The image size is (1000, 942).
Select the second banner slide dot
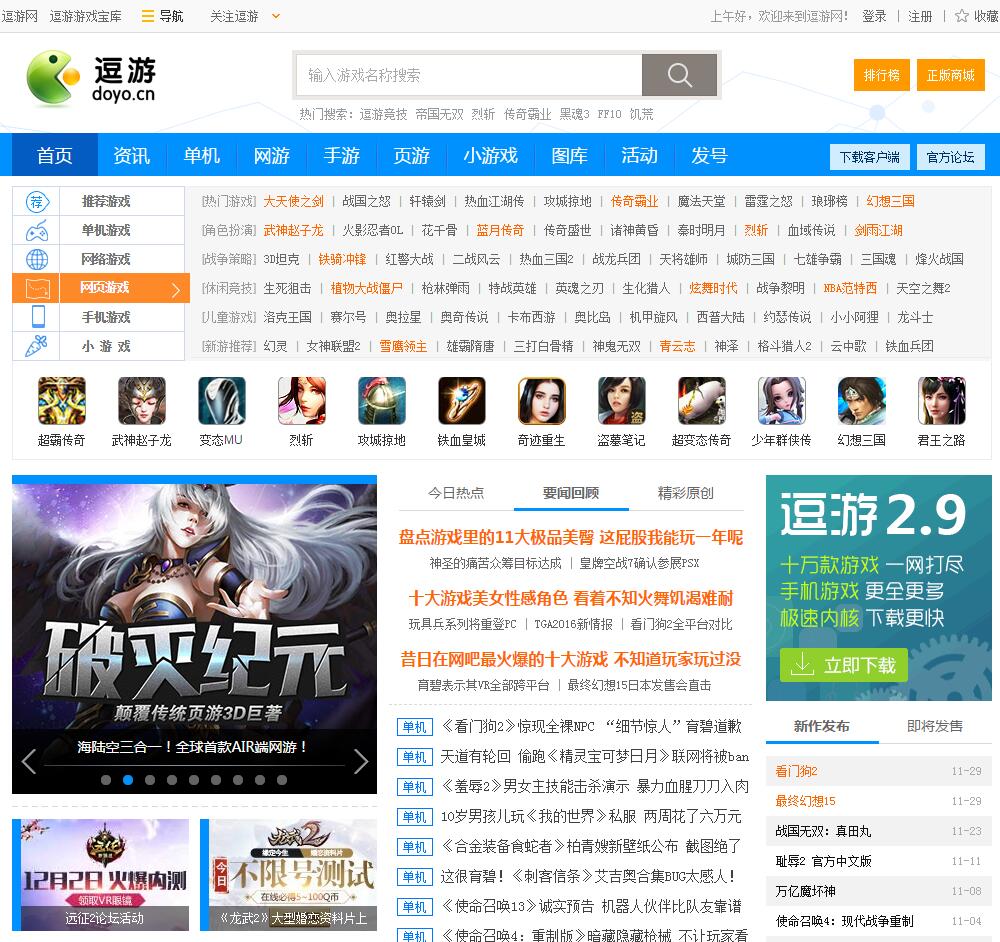point(128,779)
